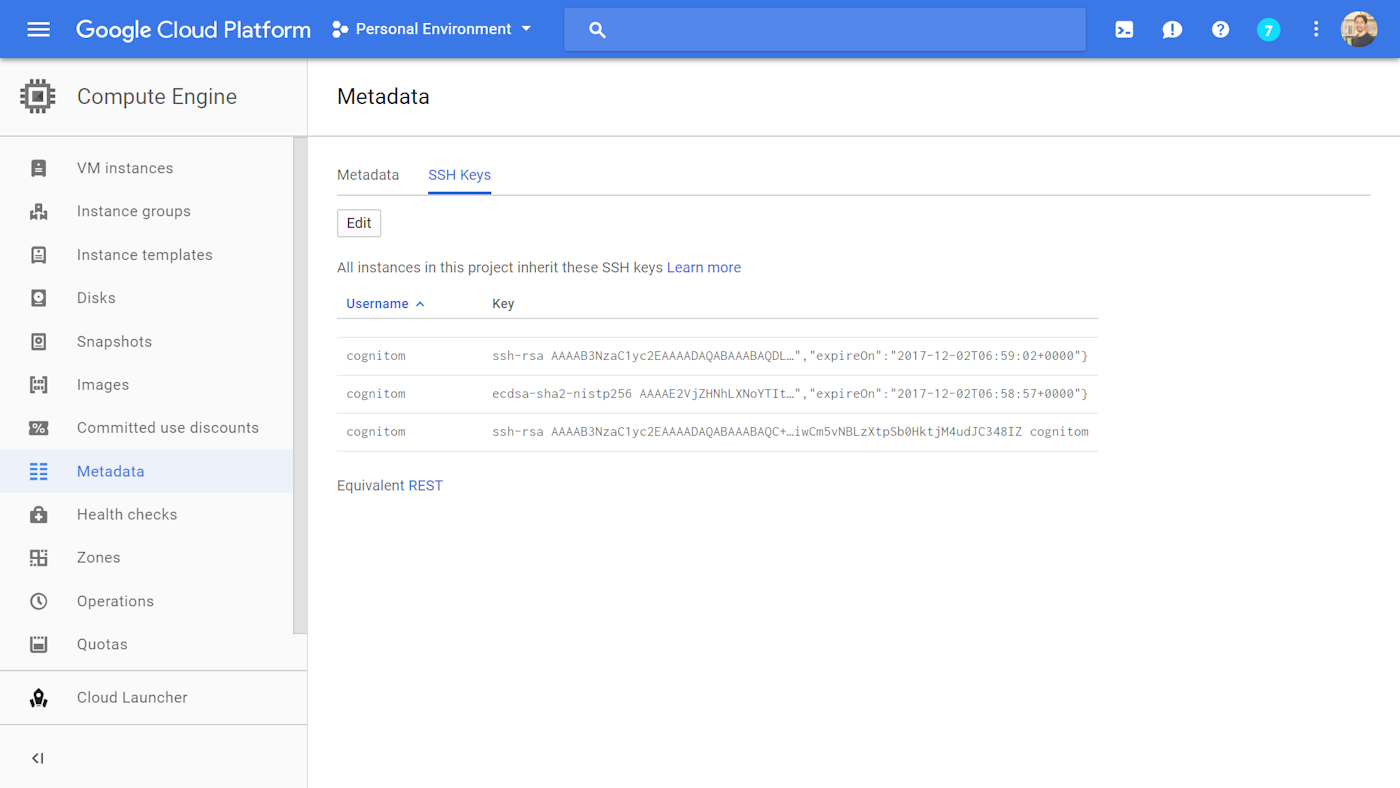Click the Snapshots icon

[38, 341]
